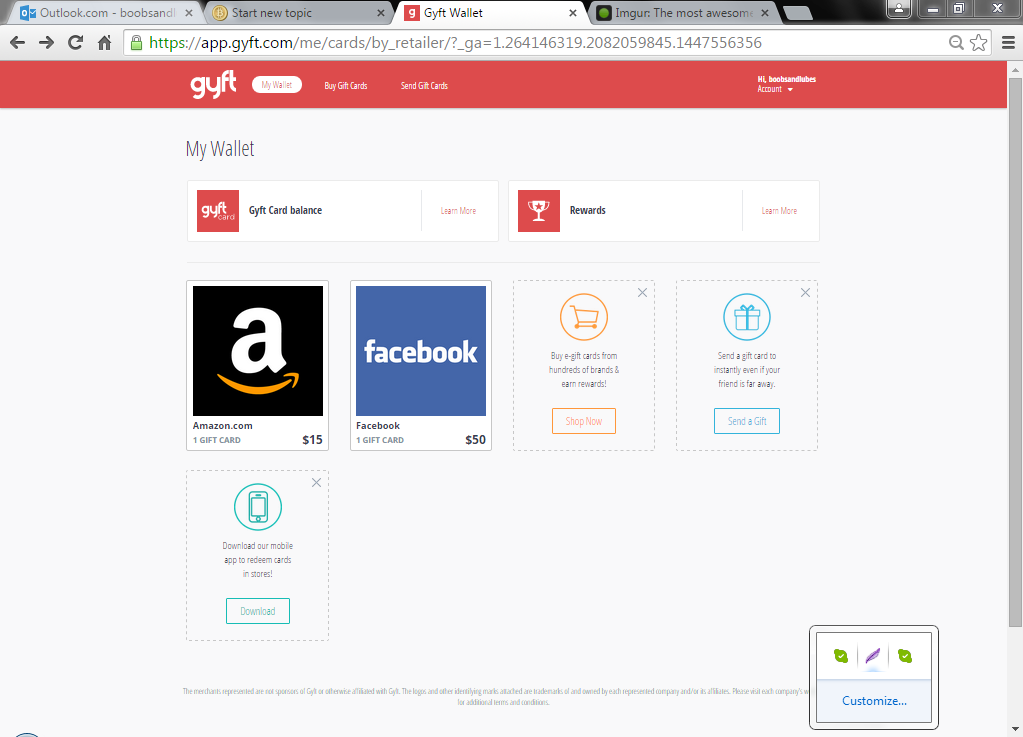Click the $15 Amazon balance
The height and width of the screenshot is (737, 1023).
pyautogui.click(x=313, y=440)
